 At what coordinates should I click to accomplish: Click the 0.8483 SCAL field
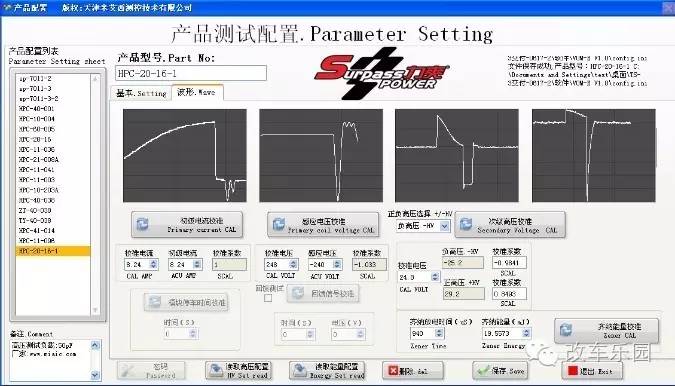coord(509,294)
